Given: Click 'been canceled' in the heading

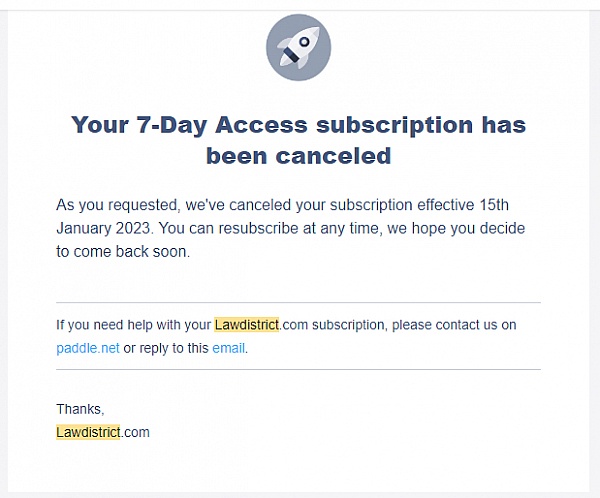Looking at the screenshot, I should tap(298, 156).
